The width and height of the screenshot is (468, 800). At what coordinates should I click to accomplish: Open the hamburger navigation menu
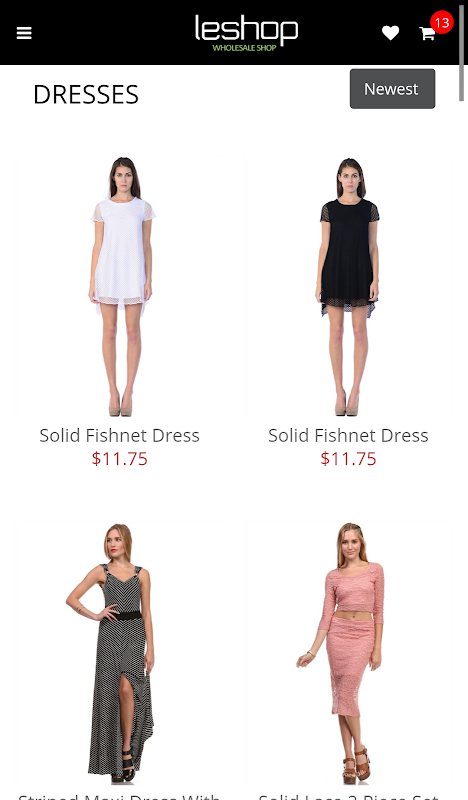pos(24,33)
